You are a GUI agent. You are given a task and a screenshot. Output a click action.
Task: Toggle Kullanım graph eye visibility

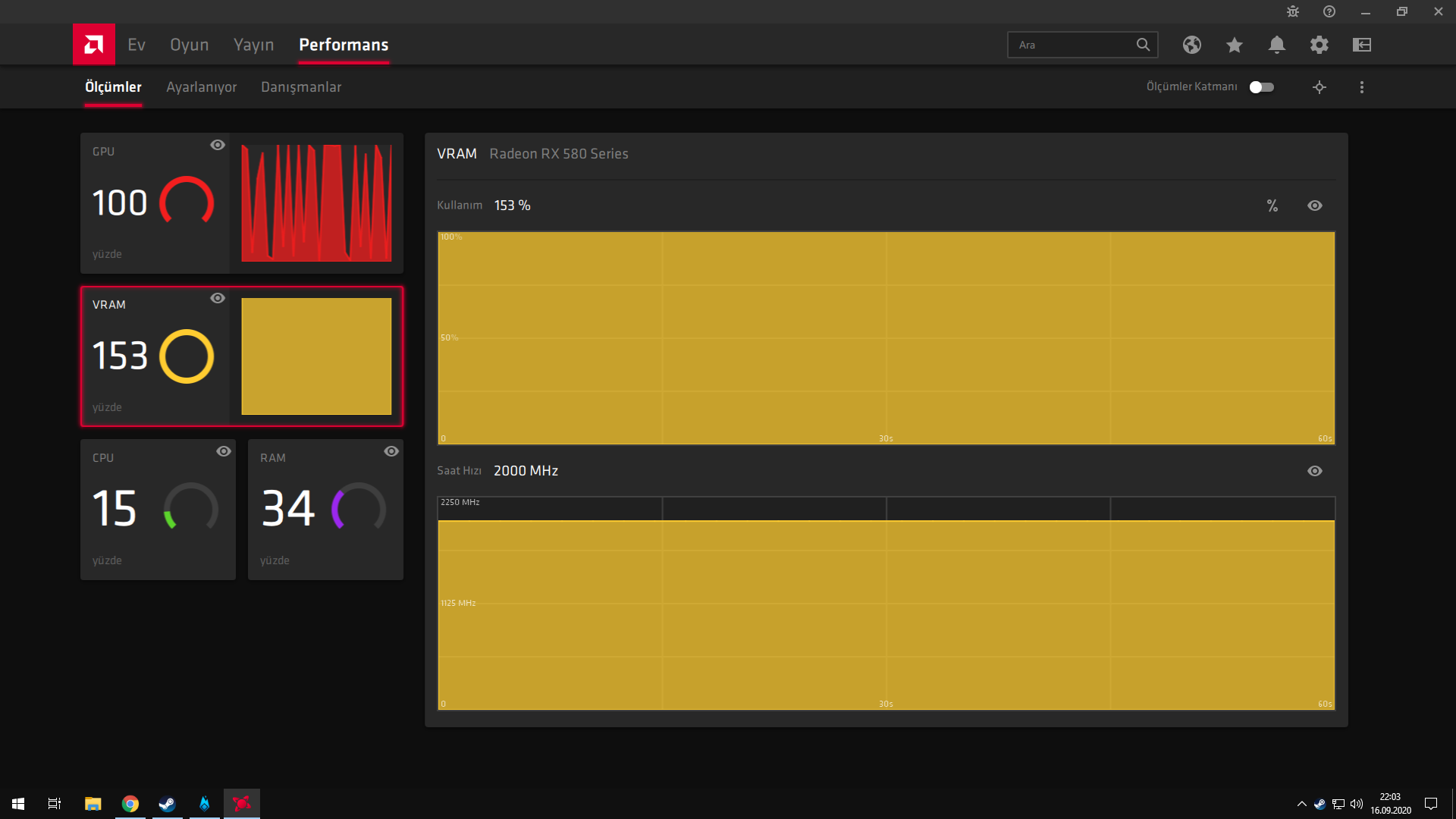click(x=1315, y=206)
